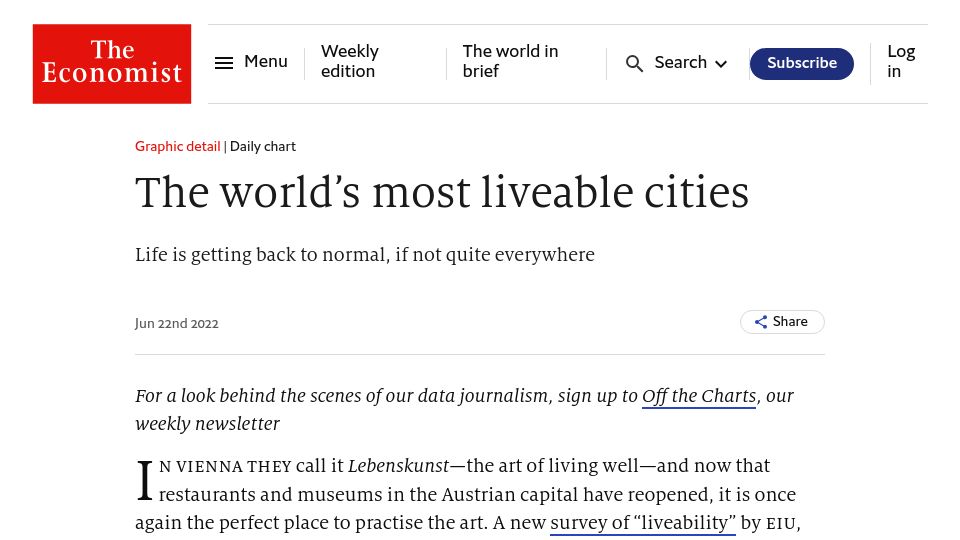The image size is (960, 540).
Task: Click the words weekly newsletter
Action: [x=208, y=424]
